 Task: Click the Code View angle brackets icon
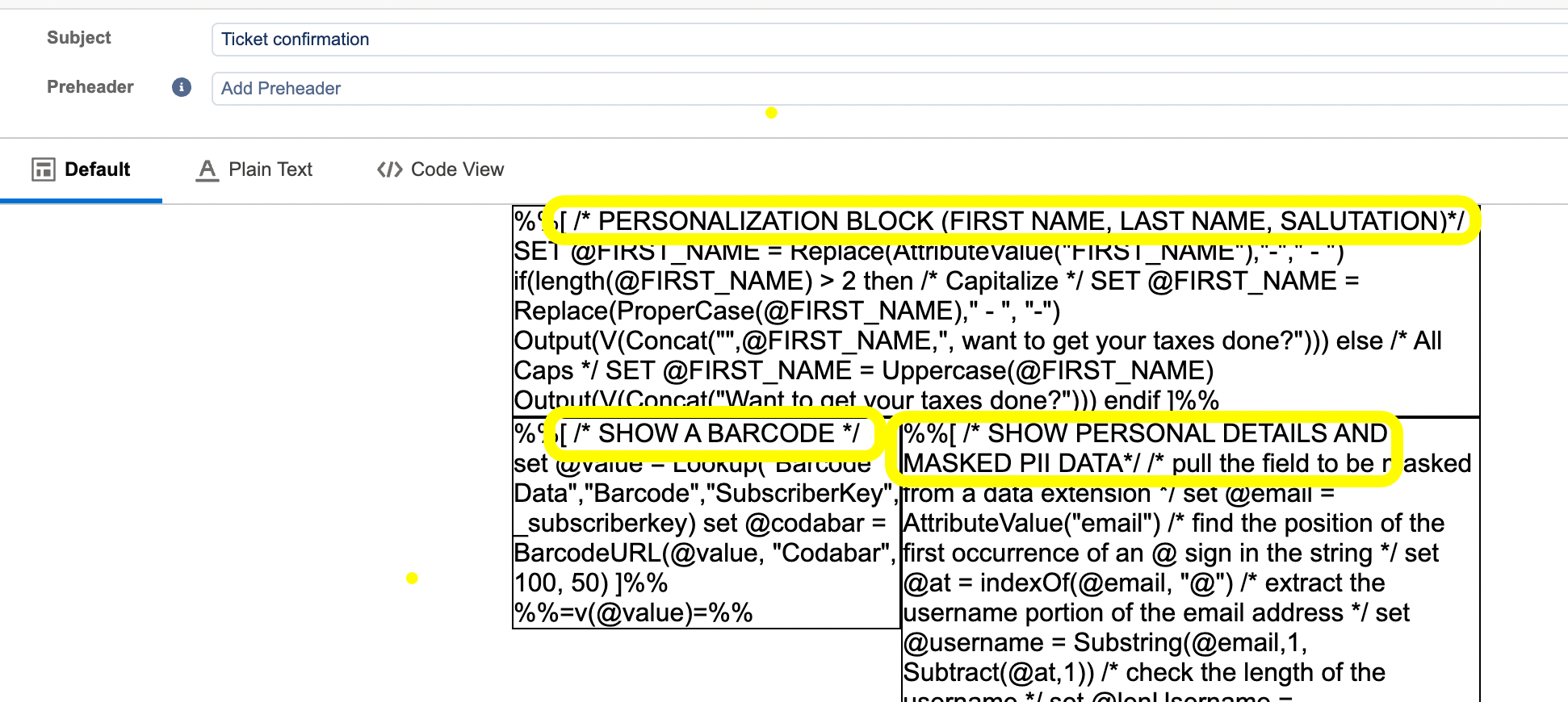390,169
